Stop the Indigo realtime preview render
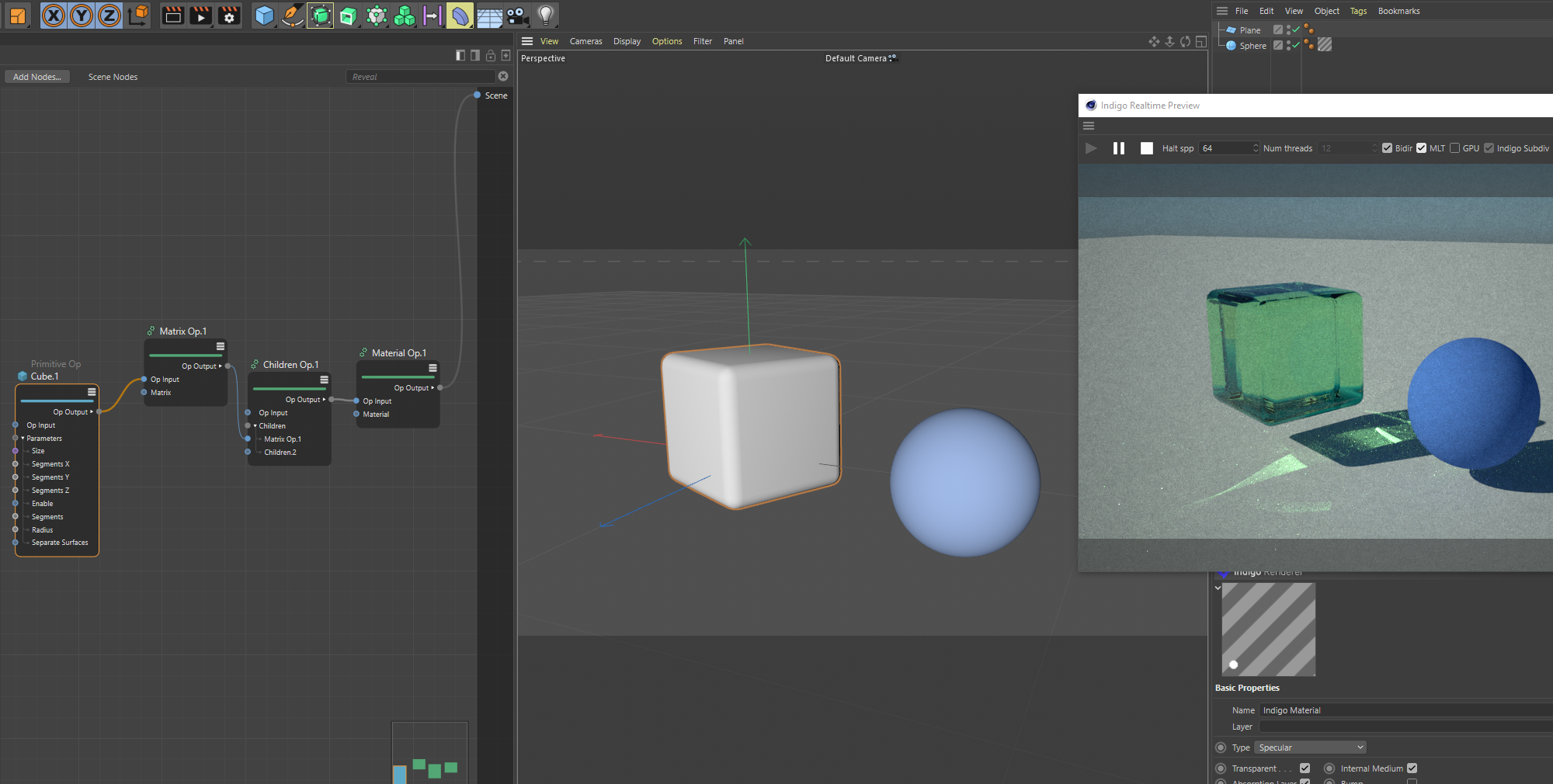 click(x=1146, y=148)
